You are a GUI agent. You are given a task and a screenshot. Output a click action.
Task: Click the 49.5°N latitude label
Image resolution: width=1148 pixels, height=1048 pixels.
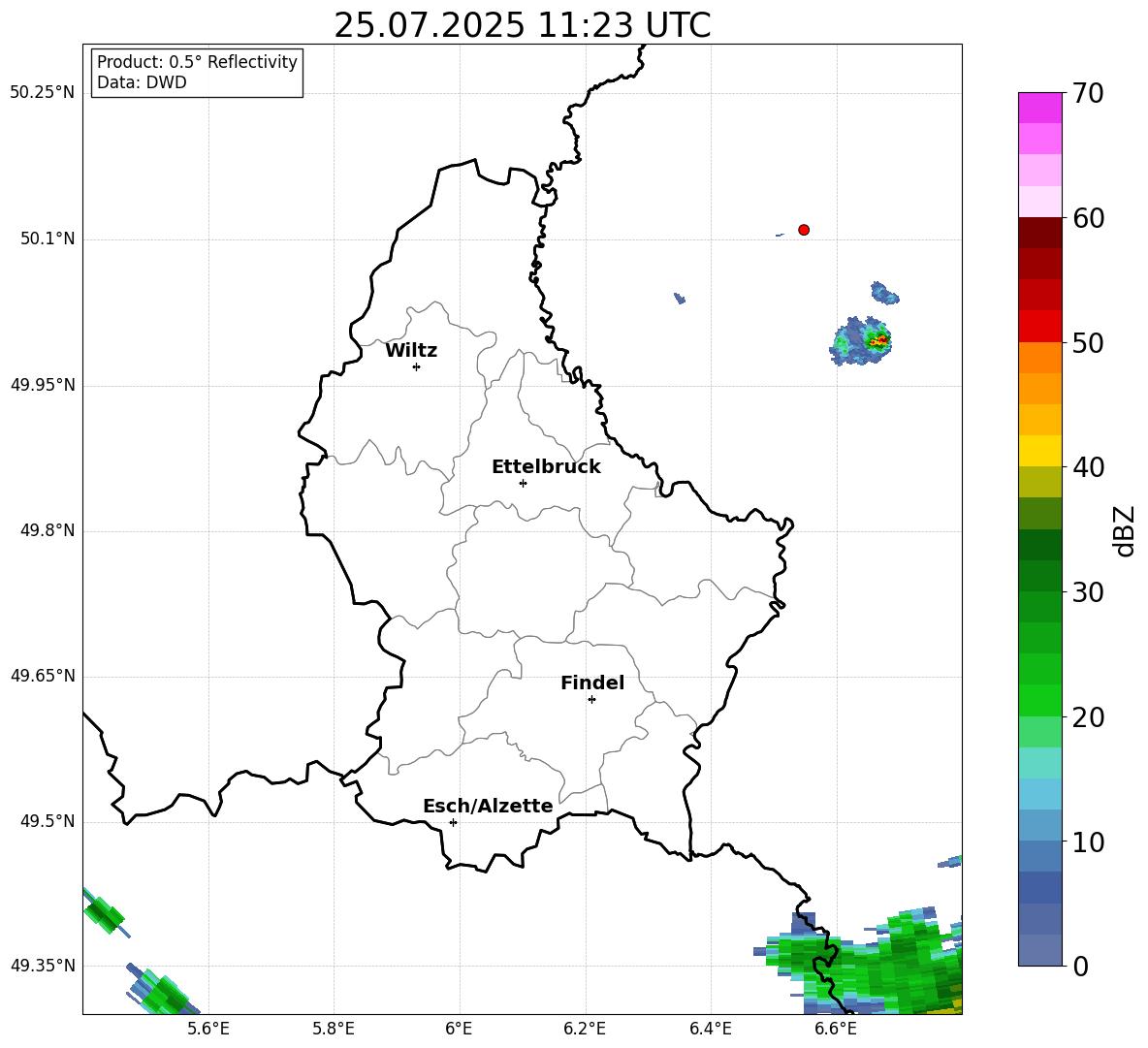tap(48, 821)
